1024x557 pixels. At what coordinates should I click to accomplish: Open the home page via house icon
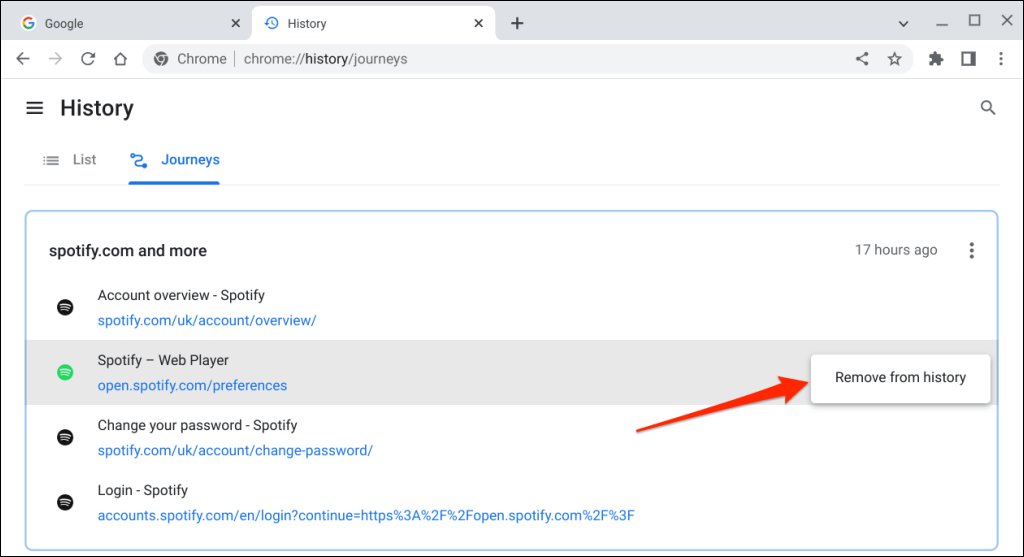point(120,59)
